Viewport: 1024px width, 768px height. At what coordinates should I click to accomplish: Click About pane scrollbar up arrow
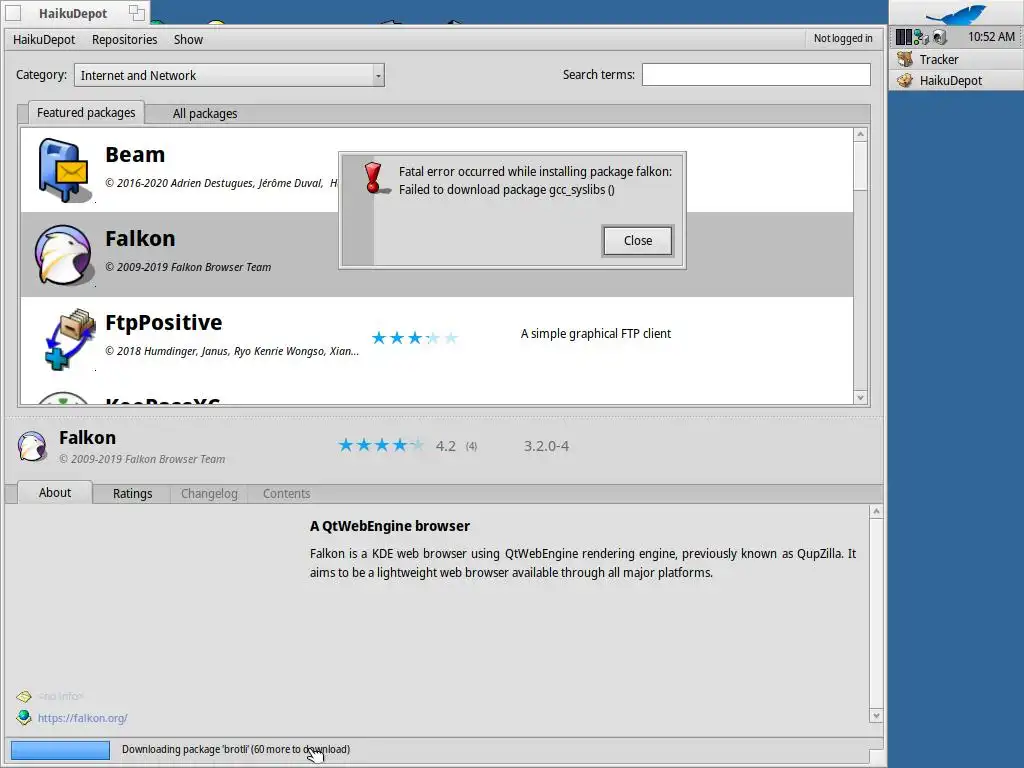point(876,511)
